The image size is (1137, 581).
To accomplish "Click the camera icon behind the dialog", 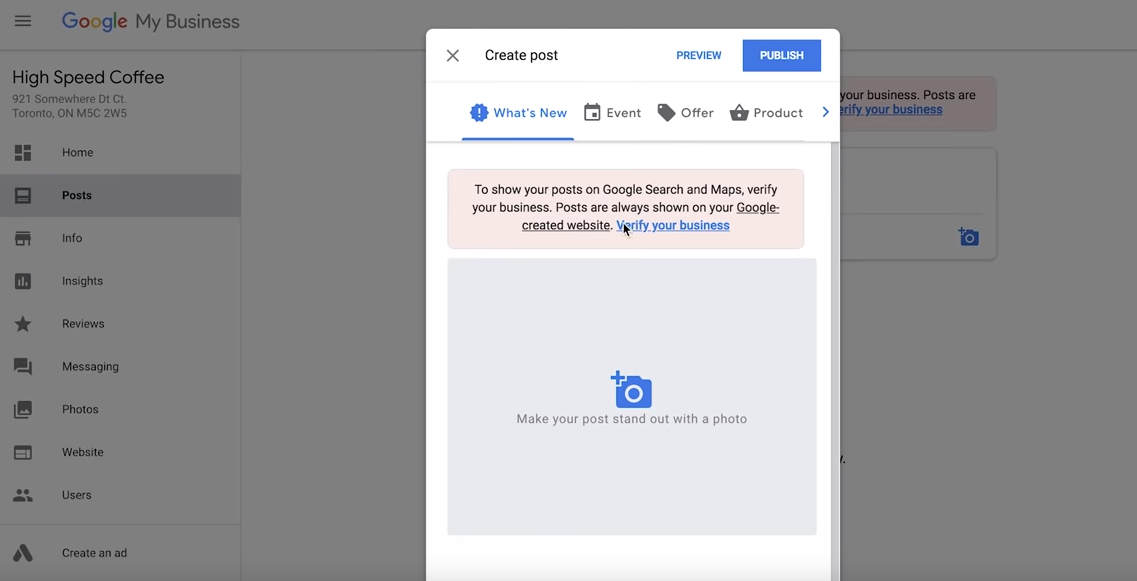I will click(x=968, y=237).
